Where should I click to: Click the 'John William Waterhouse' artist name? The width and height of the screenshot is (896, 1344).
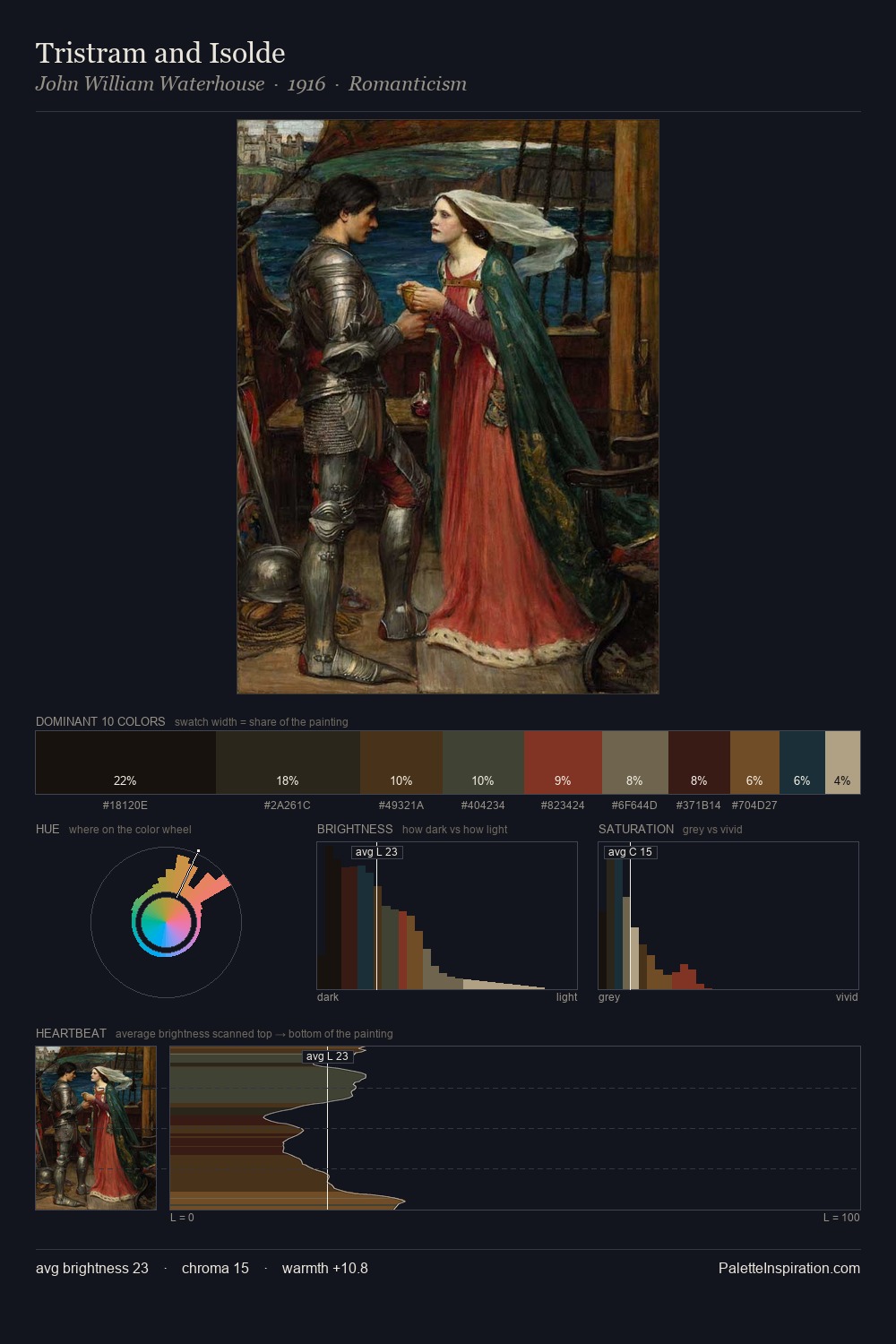coord(150,84)
